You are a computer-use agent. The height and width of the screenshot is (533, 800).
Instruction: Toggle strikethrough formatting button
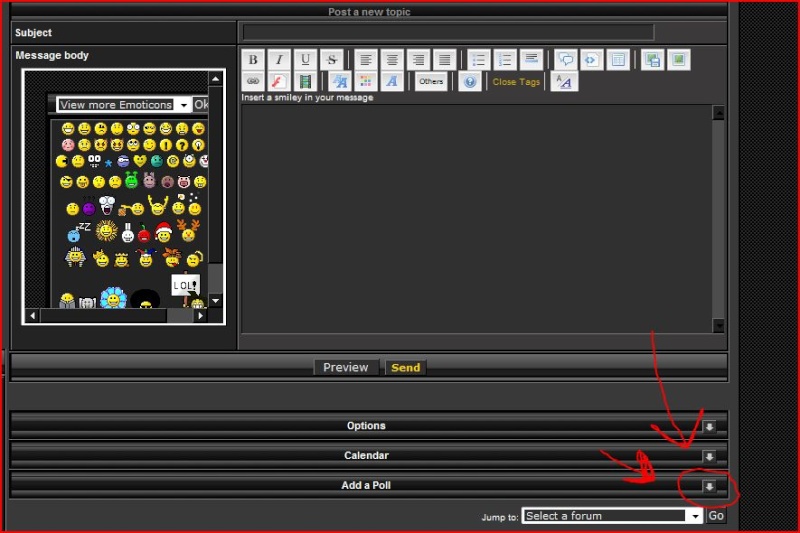(x=332, y=60)
